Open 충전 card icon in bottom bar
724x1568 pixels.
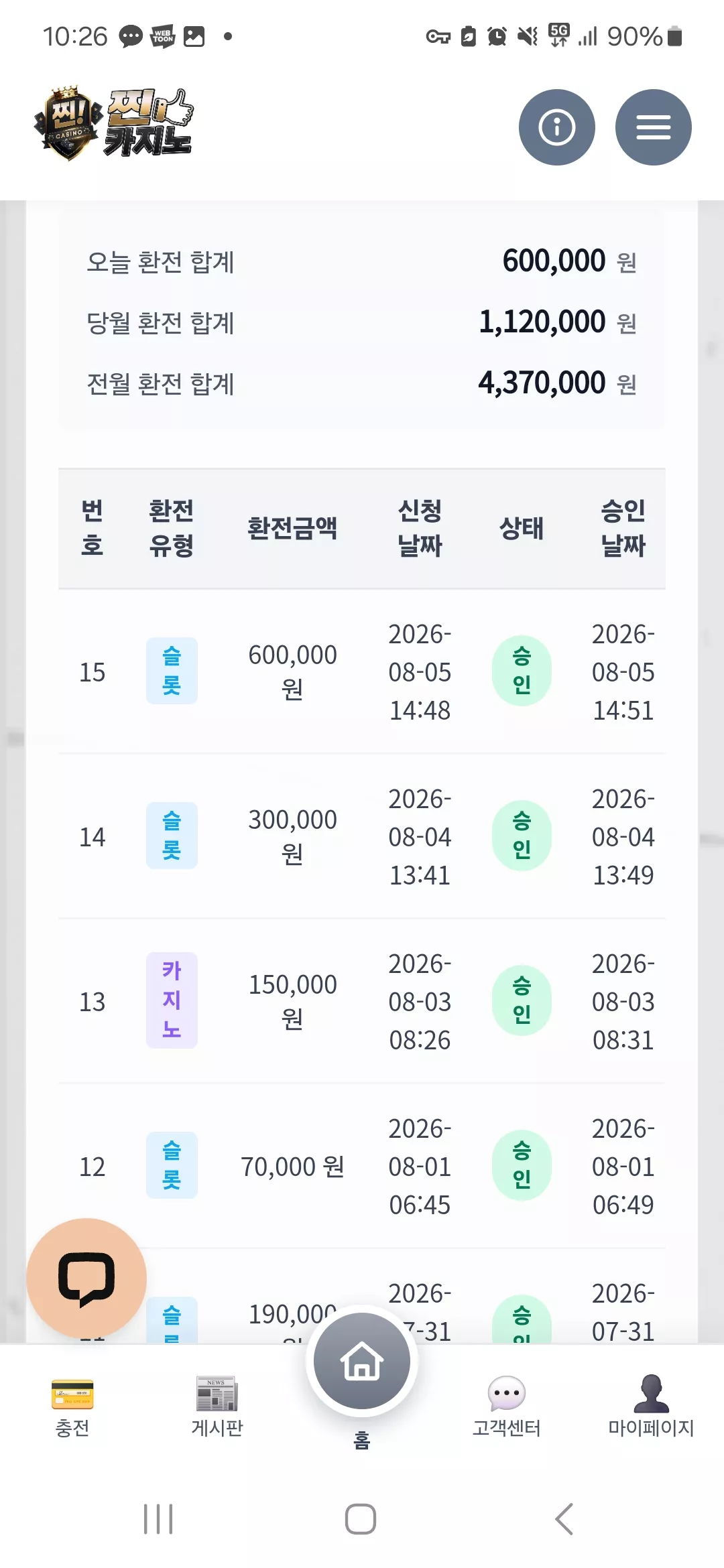pyautogui.click(x=72, y=1394)
